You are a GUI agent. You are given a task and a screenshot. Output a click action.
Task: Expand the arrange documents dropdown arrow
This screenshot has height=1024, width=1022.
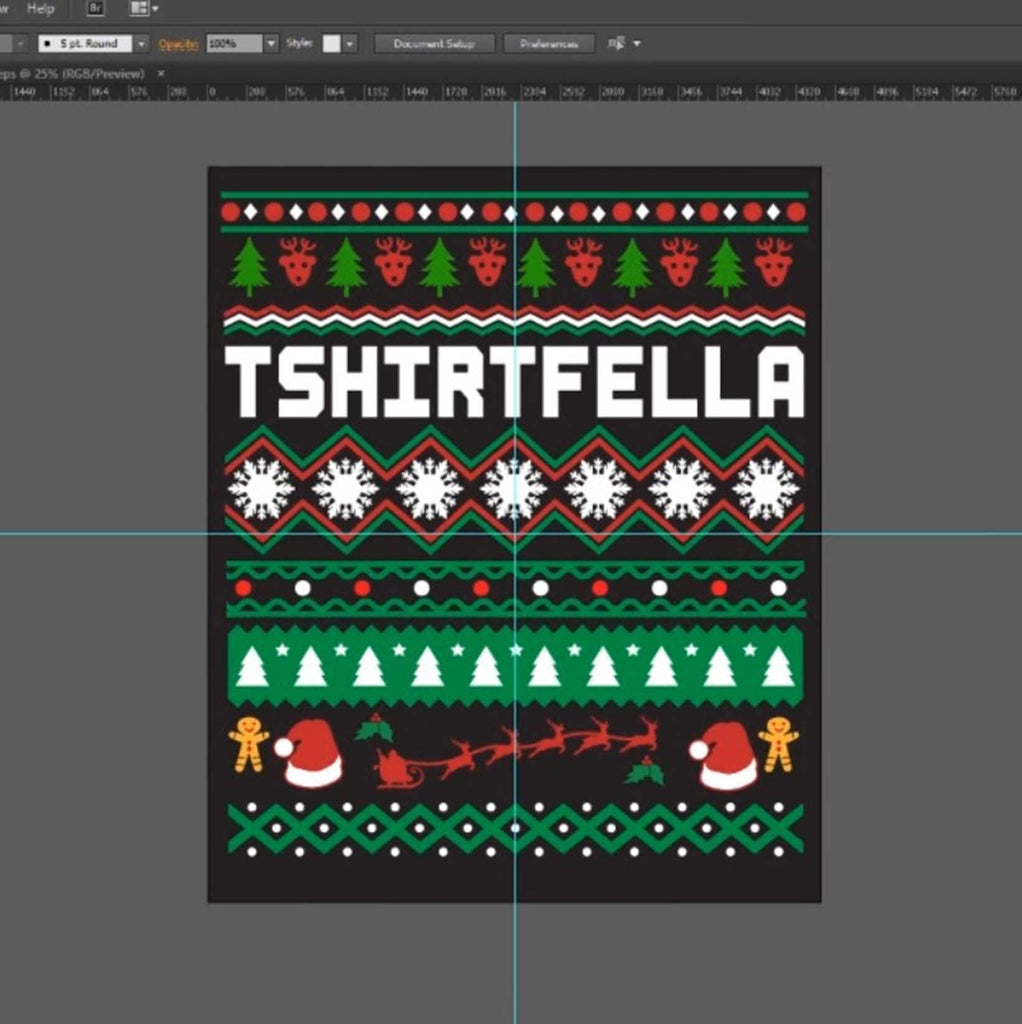click(155, 9)
